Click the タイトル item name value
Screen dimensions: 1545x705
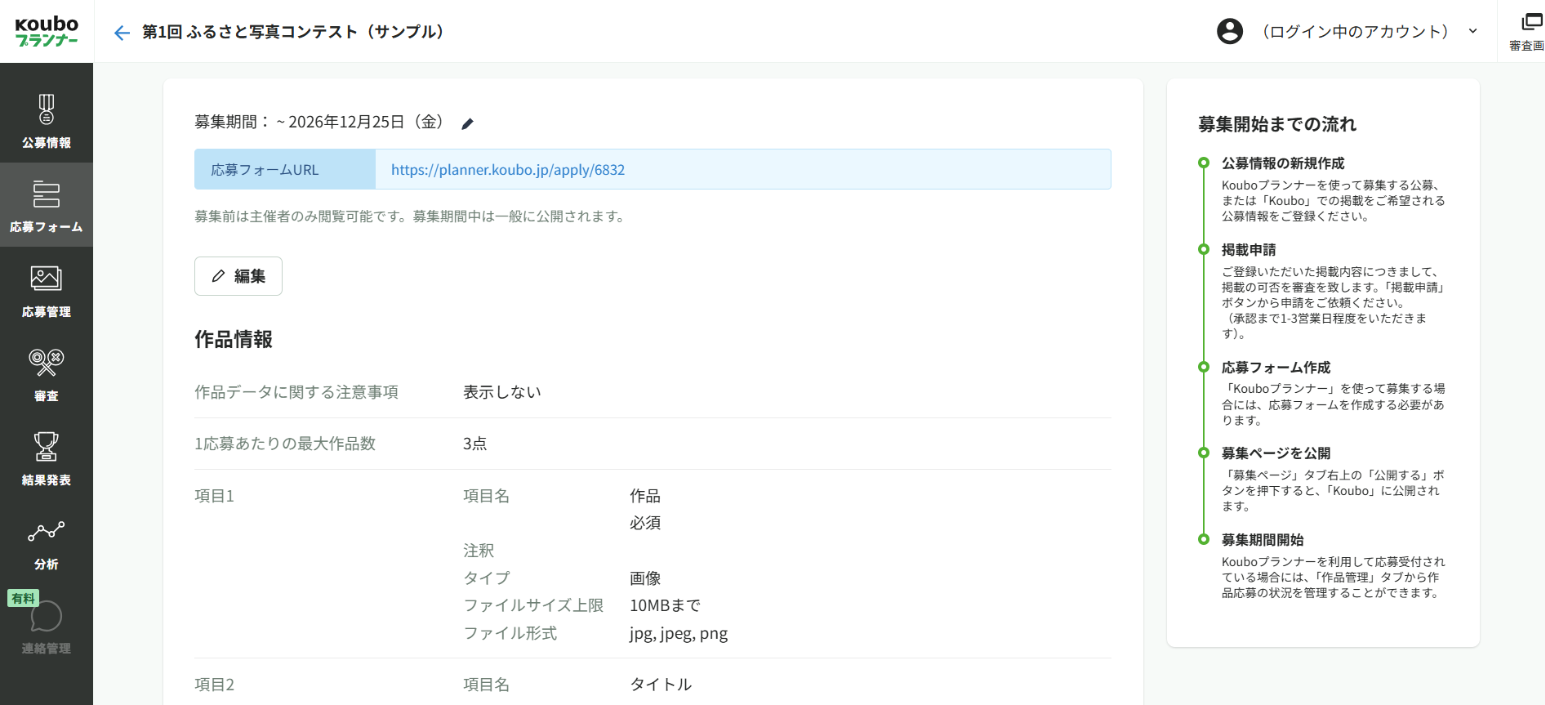tap(661, 685)
